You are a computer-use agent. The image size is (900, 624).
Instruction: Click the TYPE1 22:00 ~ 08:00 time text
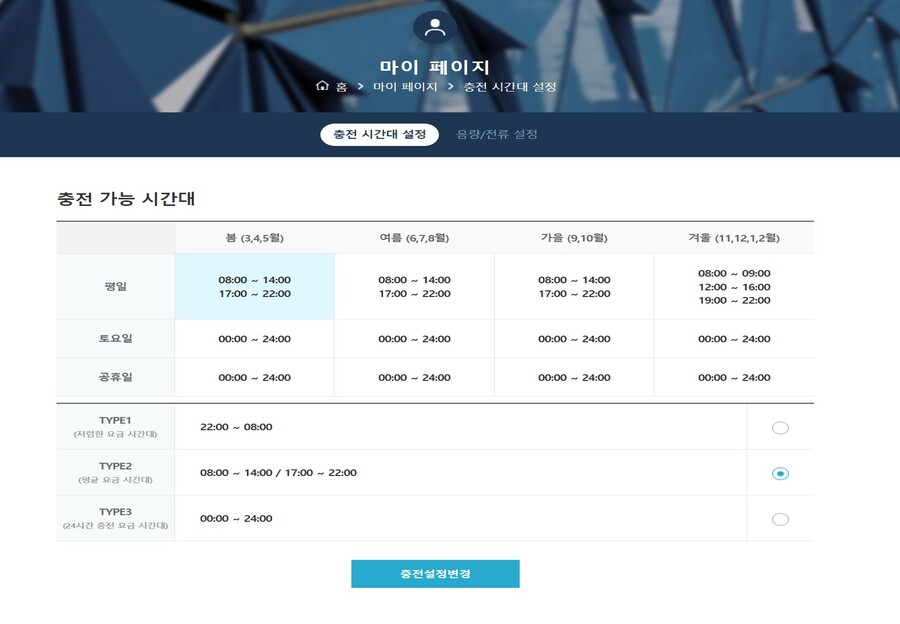coord(236,427)
